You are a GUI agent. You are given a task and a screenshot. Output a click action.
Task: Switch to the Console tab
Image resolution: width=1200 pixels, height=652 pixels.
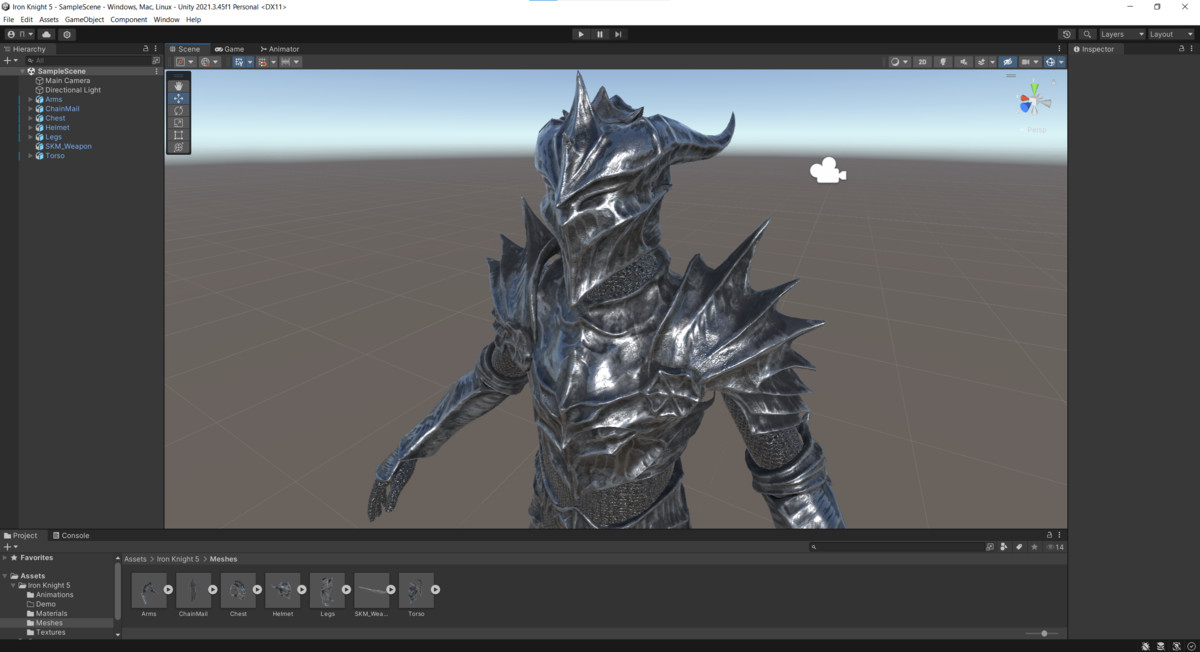[71, 535]
